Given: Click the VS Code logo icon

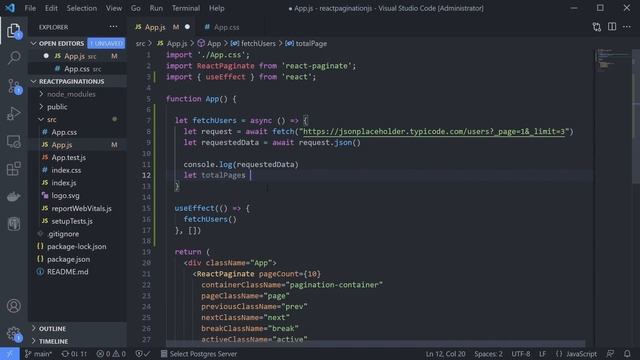Looking at the screenshot, I should pyautogui.click(x=10, y=8).
